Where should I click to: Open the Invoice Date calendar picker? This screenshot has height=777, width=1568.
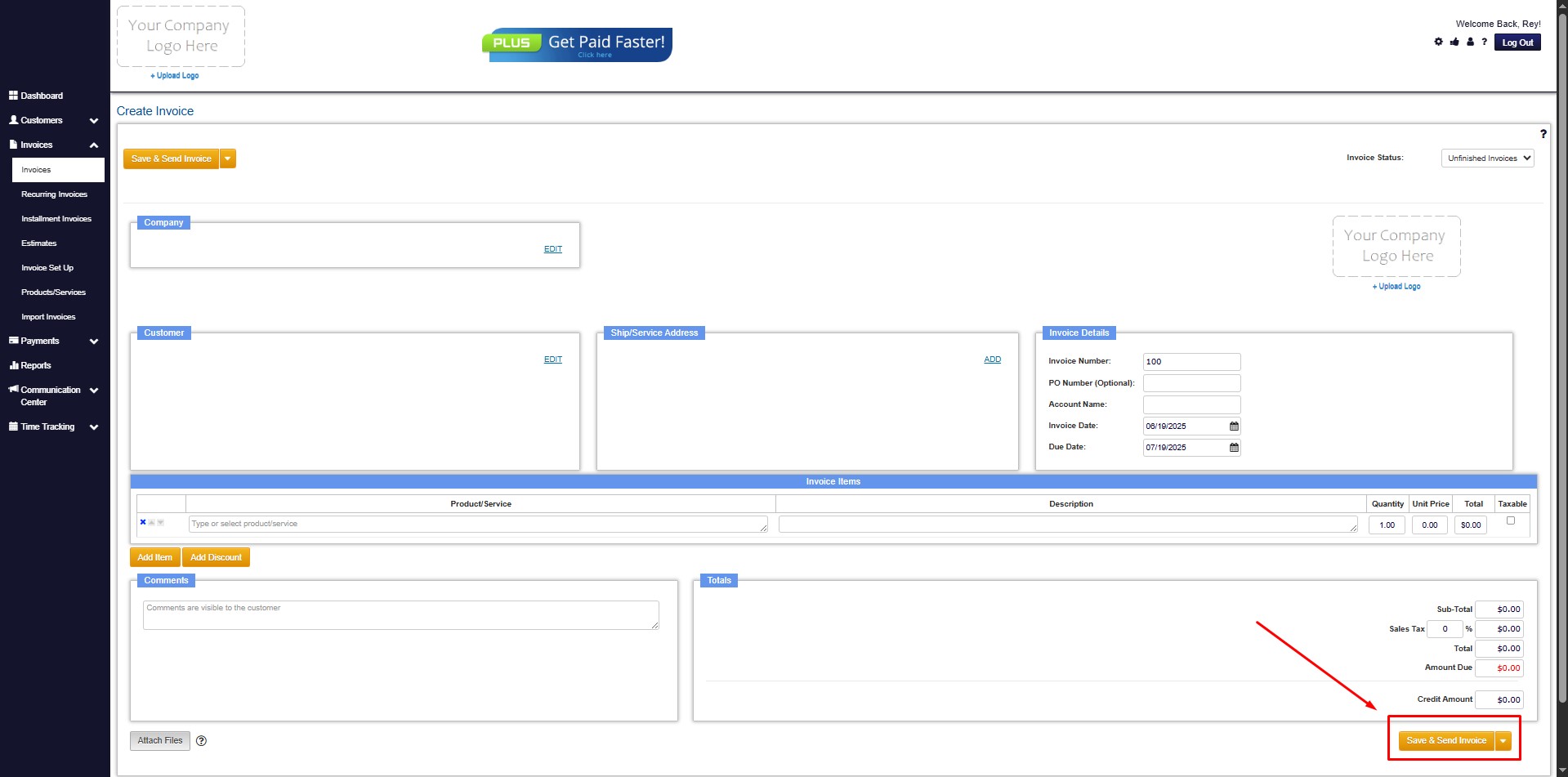pos(1233,426)
